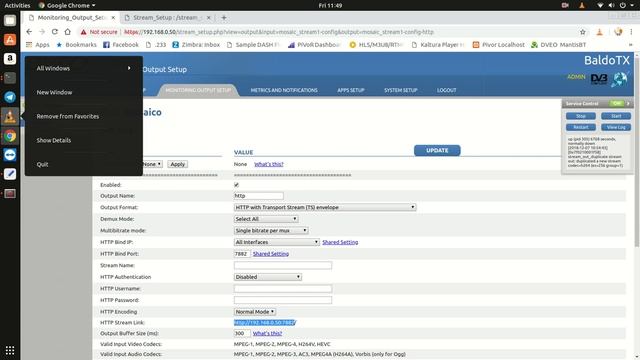The width and height of the screenshot is (640, 360).
Task: Click the Stream Name input field
Action: pos(283,265)
